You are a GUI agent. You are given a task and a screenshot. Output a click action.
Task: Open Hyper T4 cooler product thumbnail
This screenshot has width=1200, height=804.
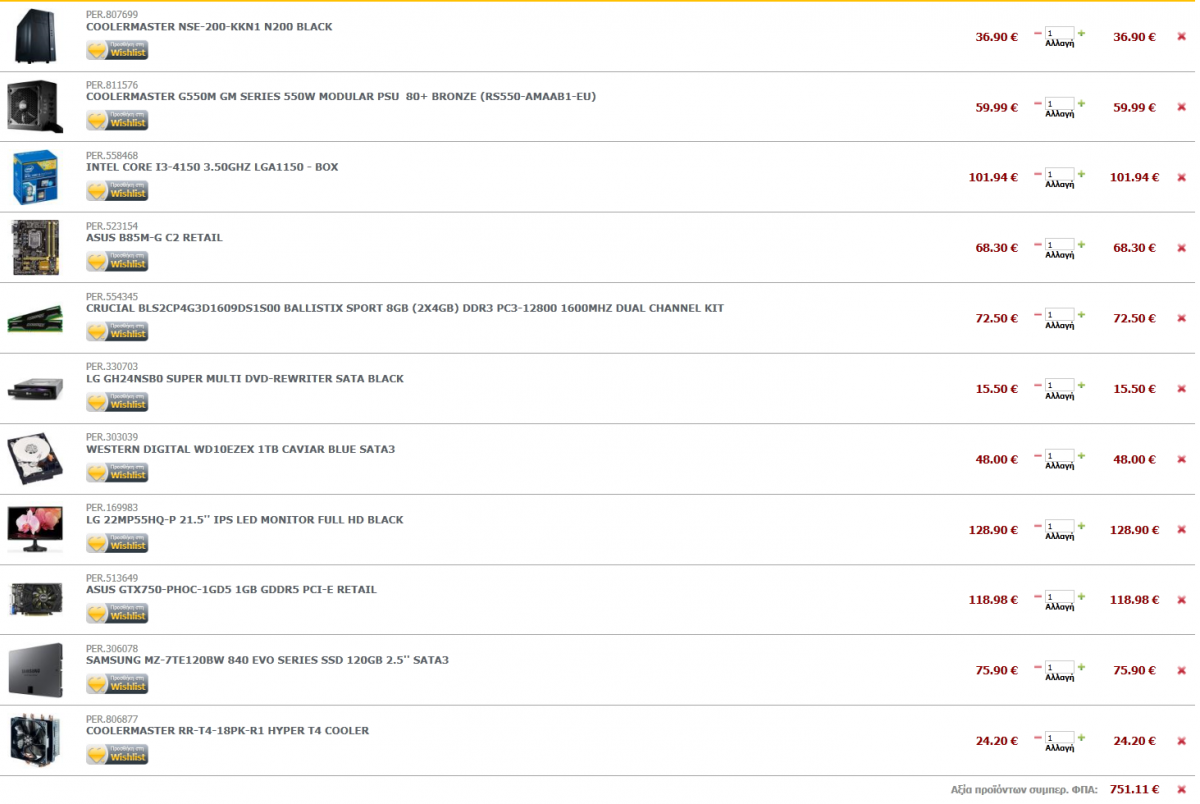35,741
